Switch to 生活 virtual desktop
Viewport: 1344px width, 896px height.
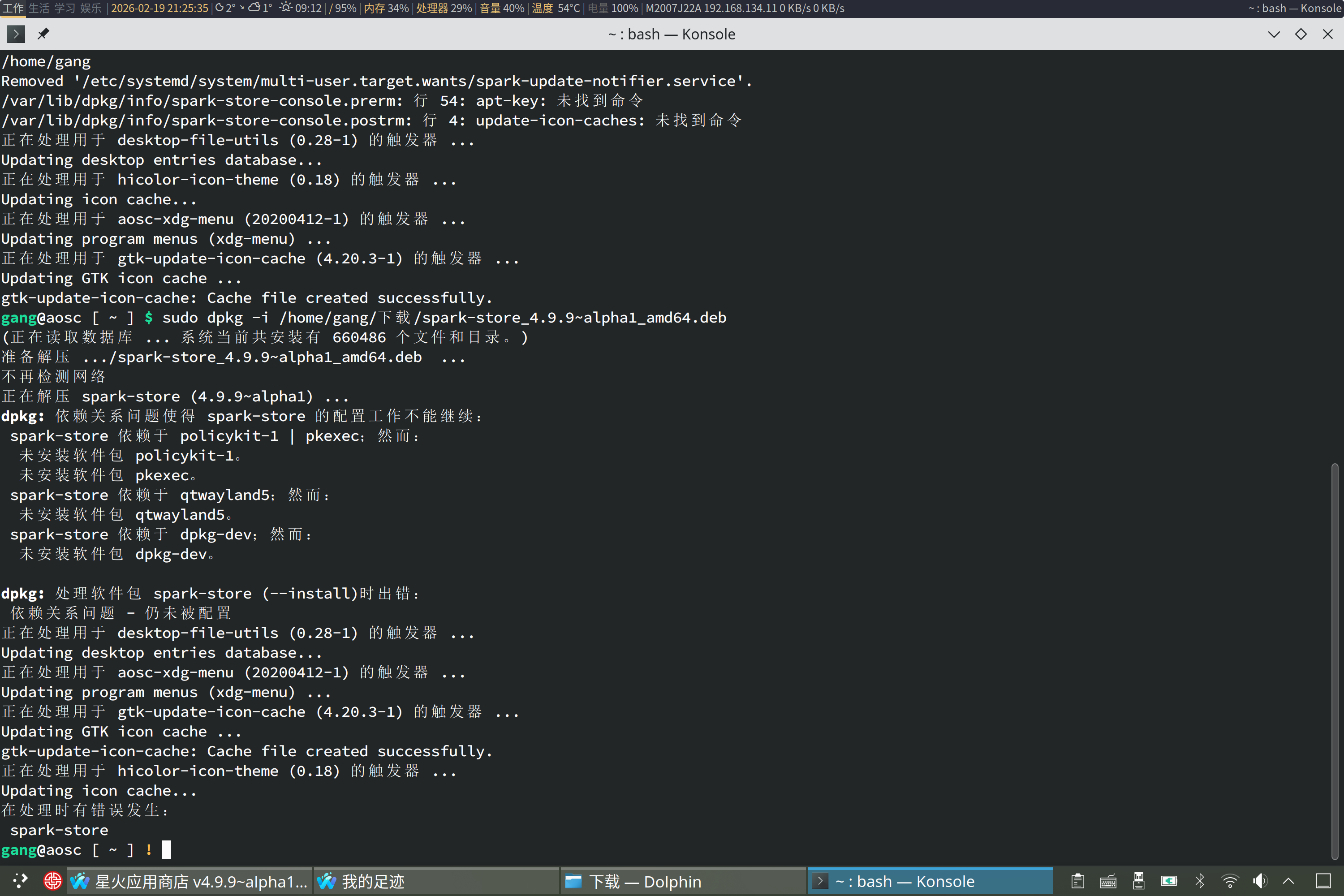click(39, 8)
